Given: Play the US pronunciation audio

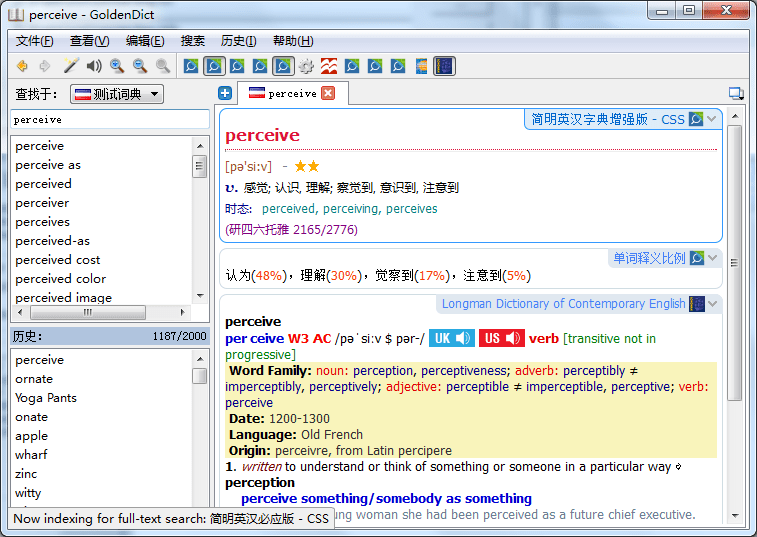Looking at the screenshot, I should click(x=502, y=338).
